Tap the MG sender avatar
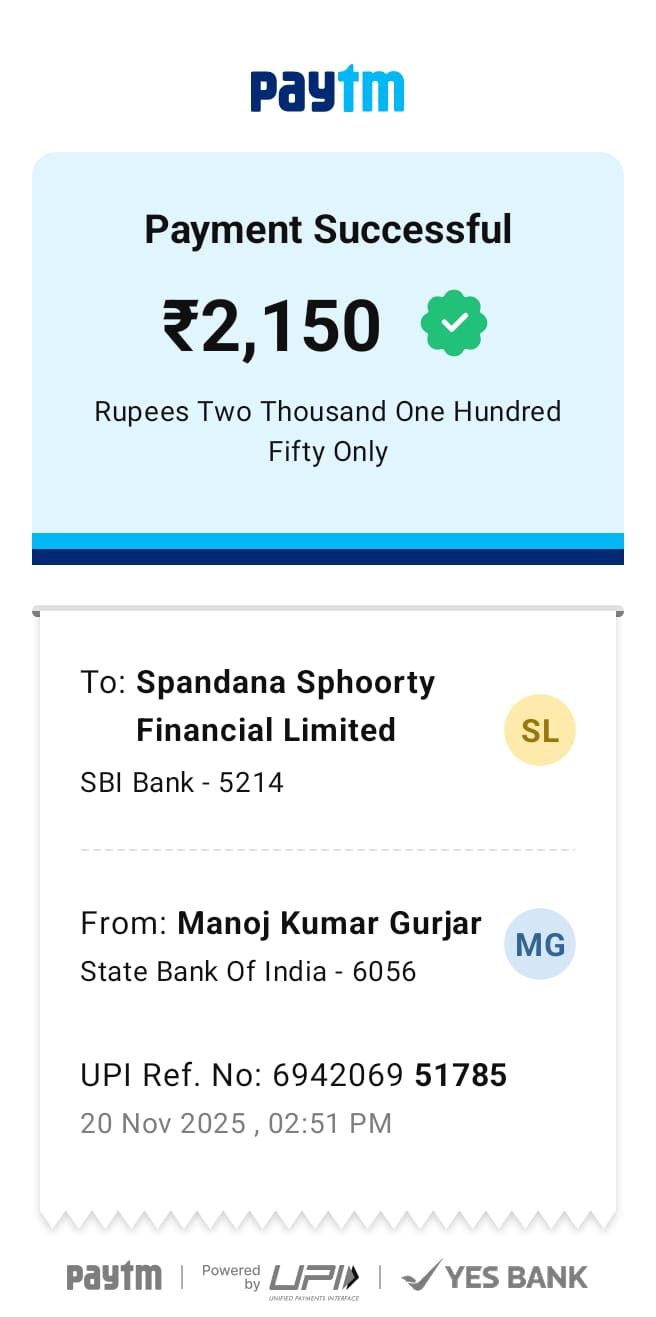The image size is (656, 1317). pyautogui.click(x=540, y=944)
